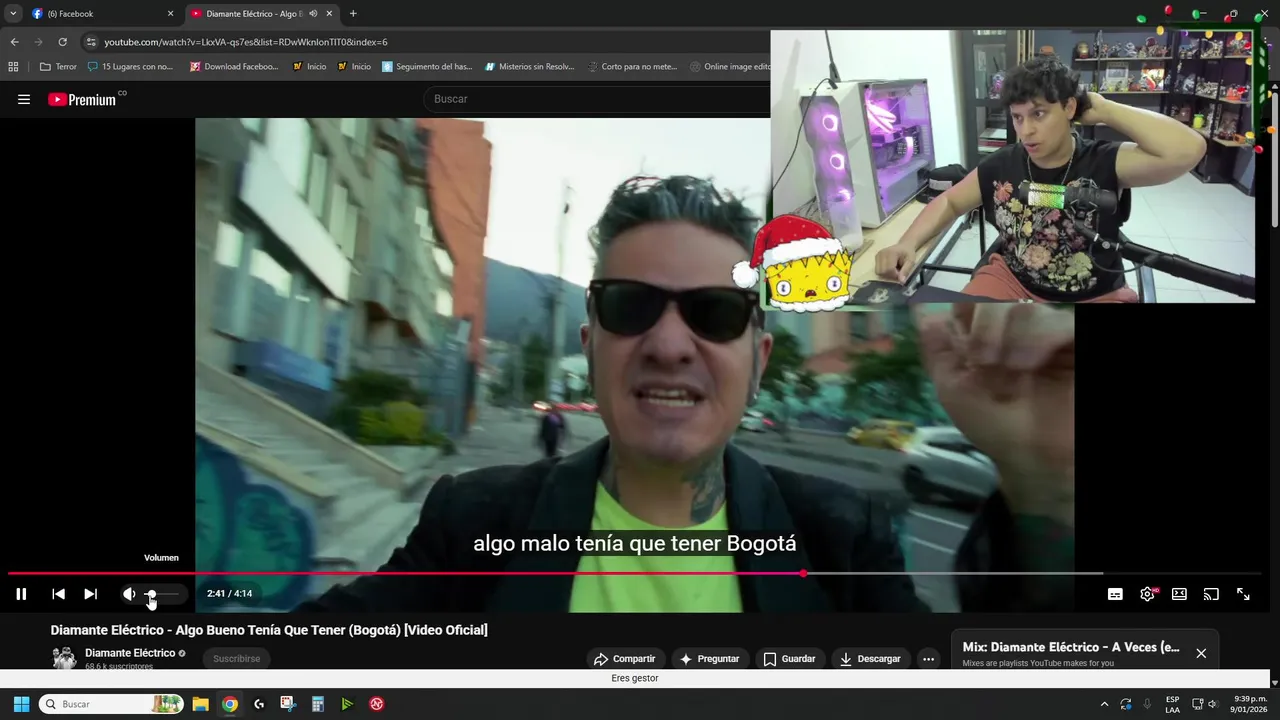This screenshot has height=720, width=1280.
Task: Expand the tab search dropdown arrow
Action: pos(13,14)
